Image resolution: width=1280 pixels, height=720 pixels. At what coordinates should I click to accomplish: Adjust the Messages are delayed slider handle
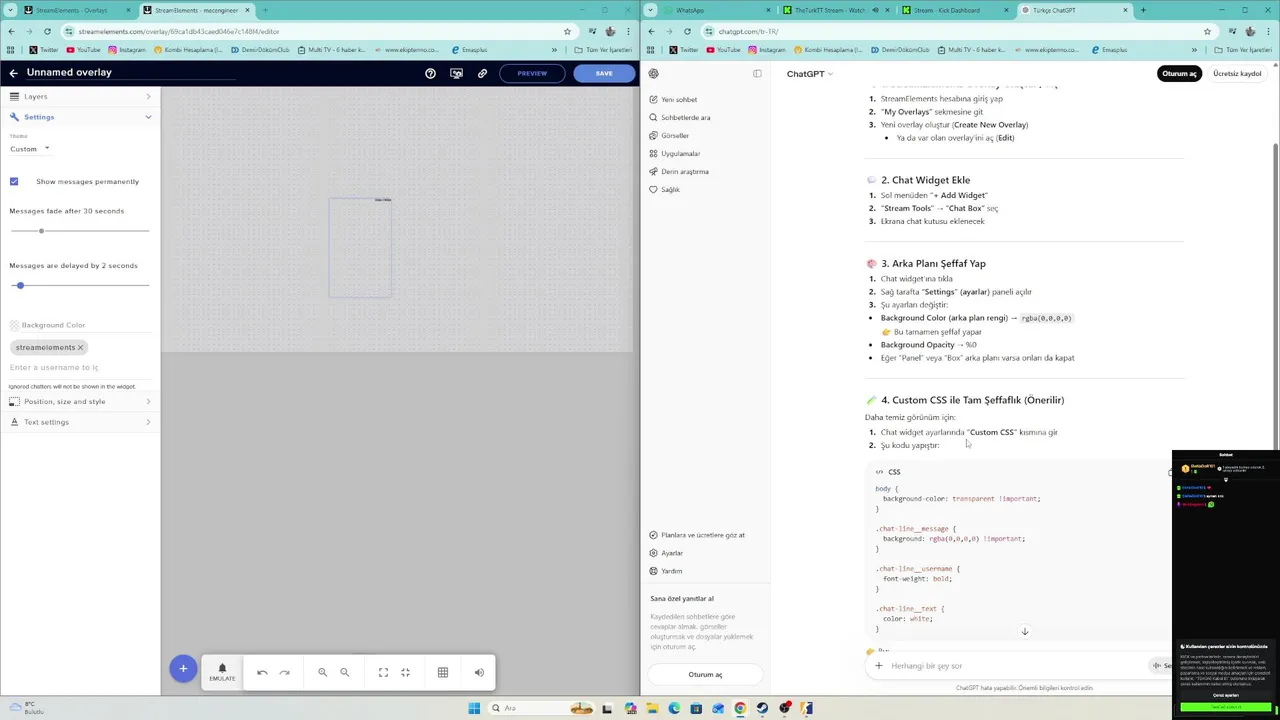[19, 285]
